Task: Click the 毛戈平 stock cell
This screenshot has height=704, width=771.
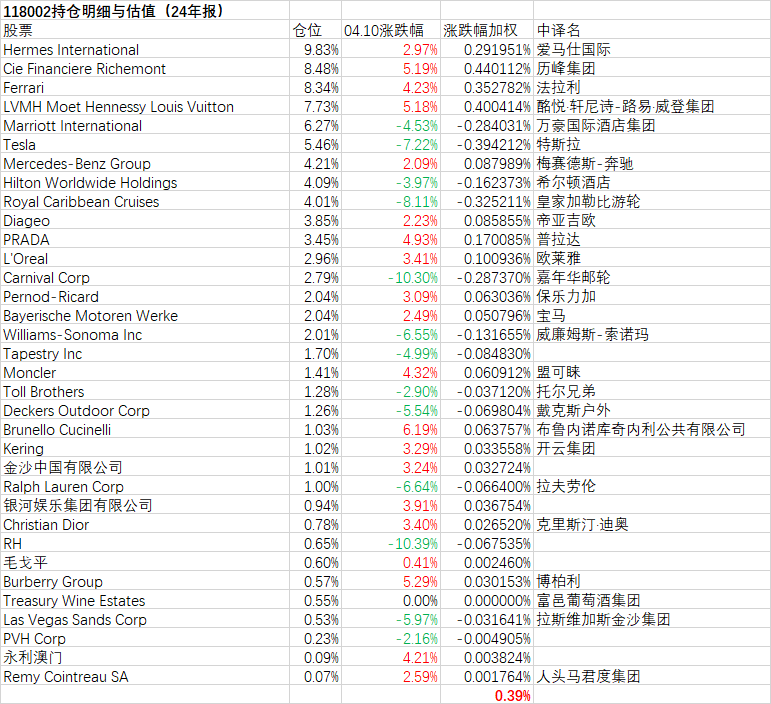Action: tap(145, 562)
